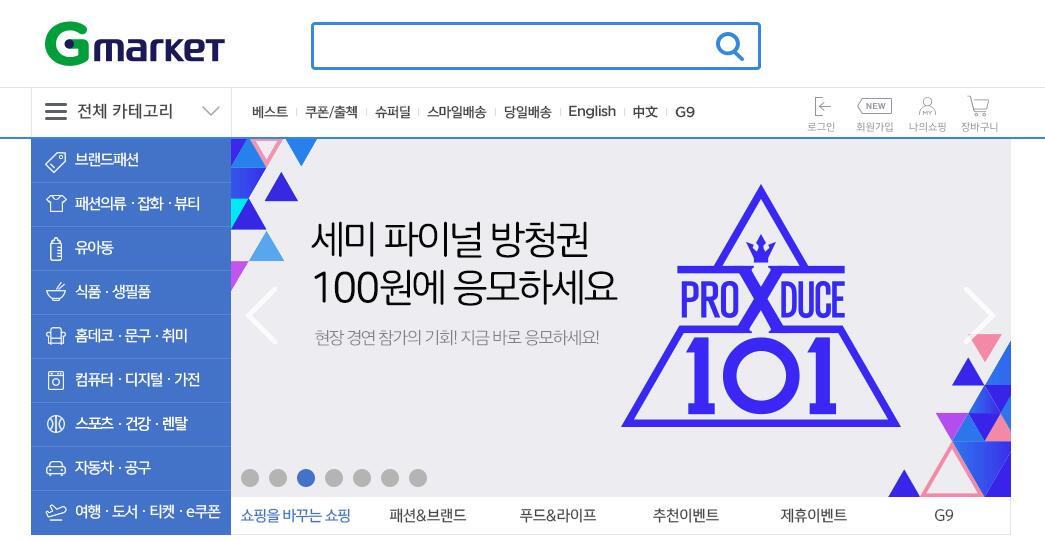This screenshot has width=1045, height=540.
Task: Select the first banner slide dot
Action: click(x=250, y=478)
